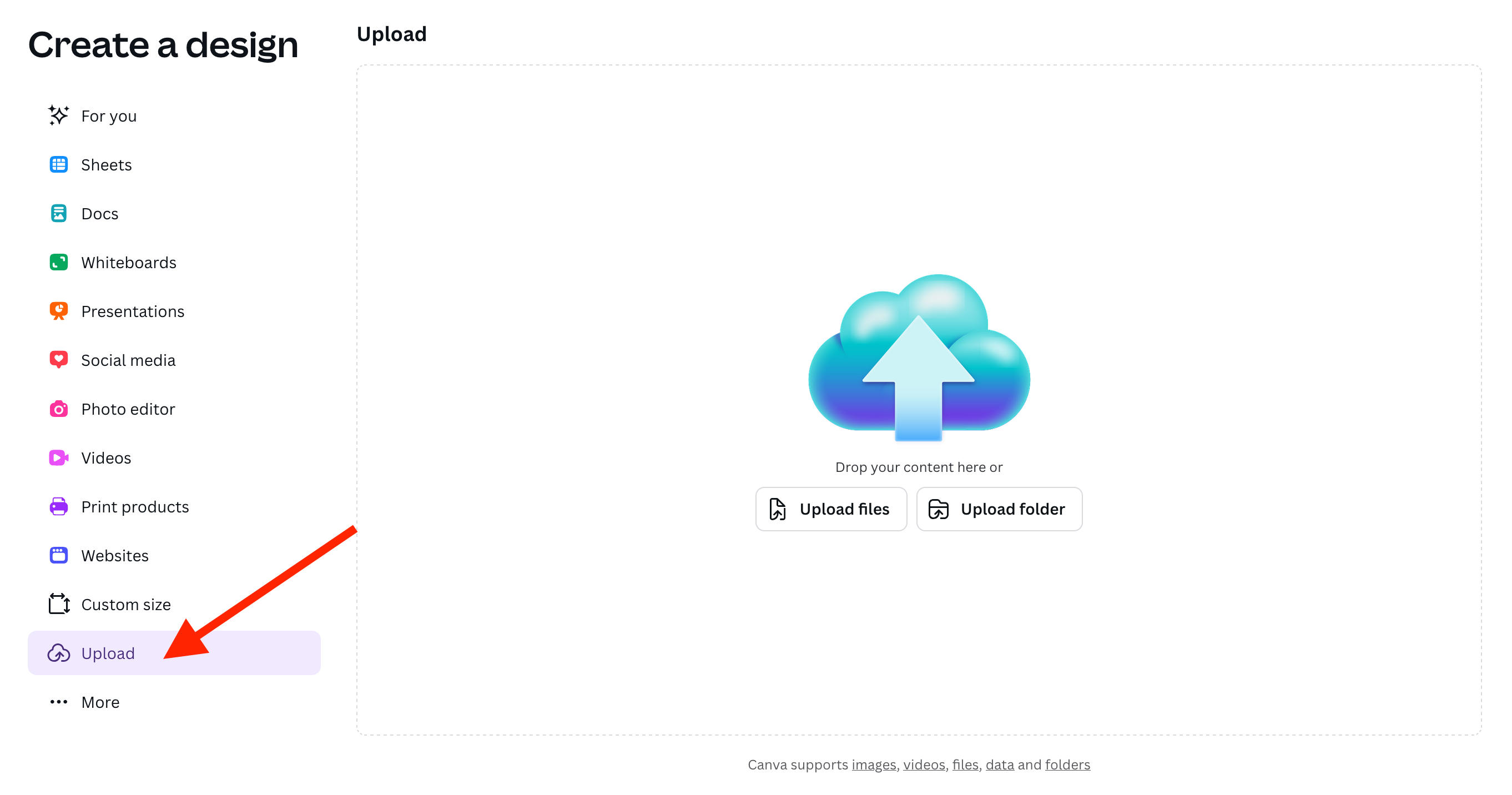Open the images supported formats link
Screen dimensions: 1512x795
point(873,764)
